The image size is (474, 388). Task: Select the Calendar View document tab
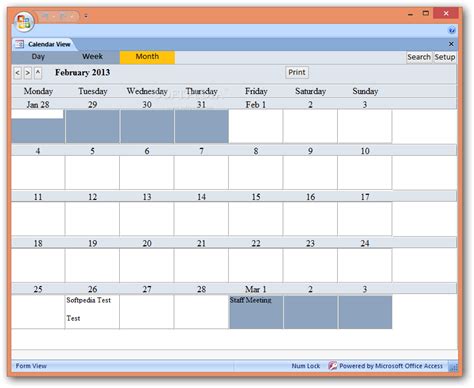[43, 44]
